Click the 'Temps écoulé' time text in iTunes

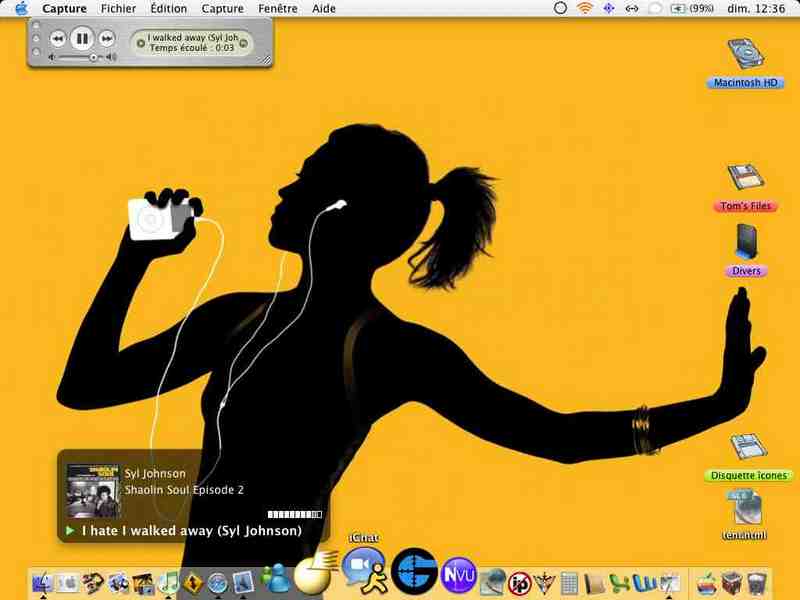pos(192,48)
